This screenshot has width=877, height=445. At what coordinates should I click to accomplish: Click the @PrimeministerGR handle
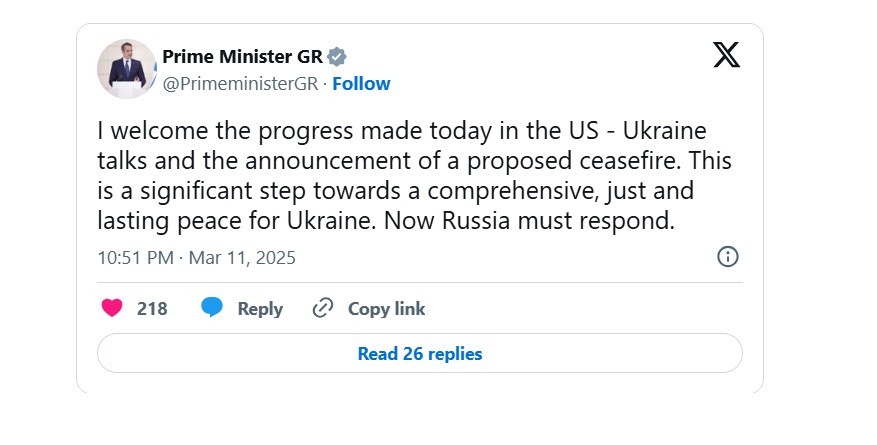click(241, 84)
